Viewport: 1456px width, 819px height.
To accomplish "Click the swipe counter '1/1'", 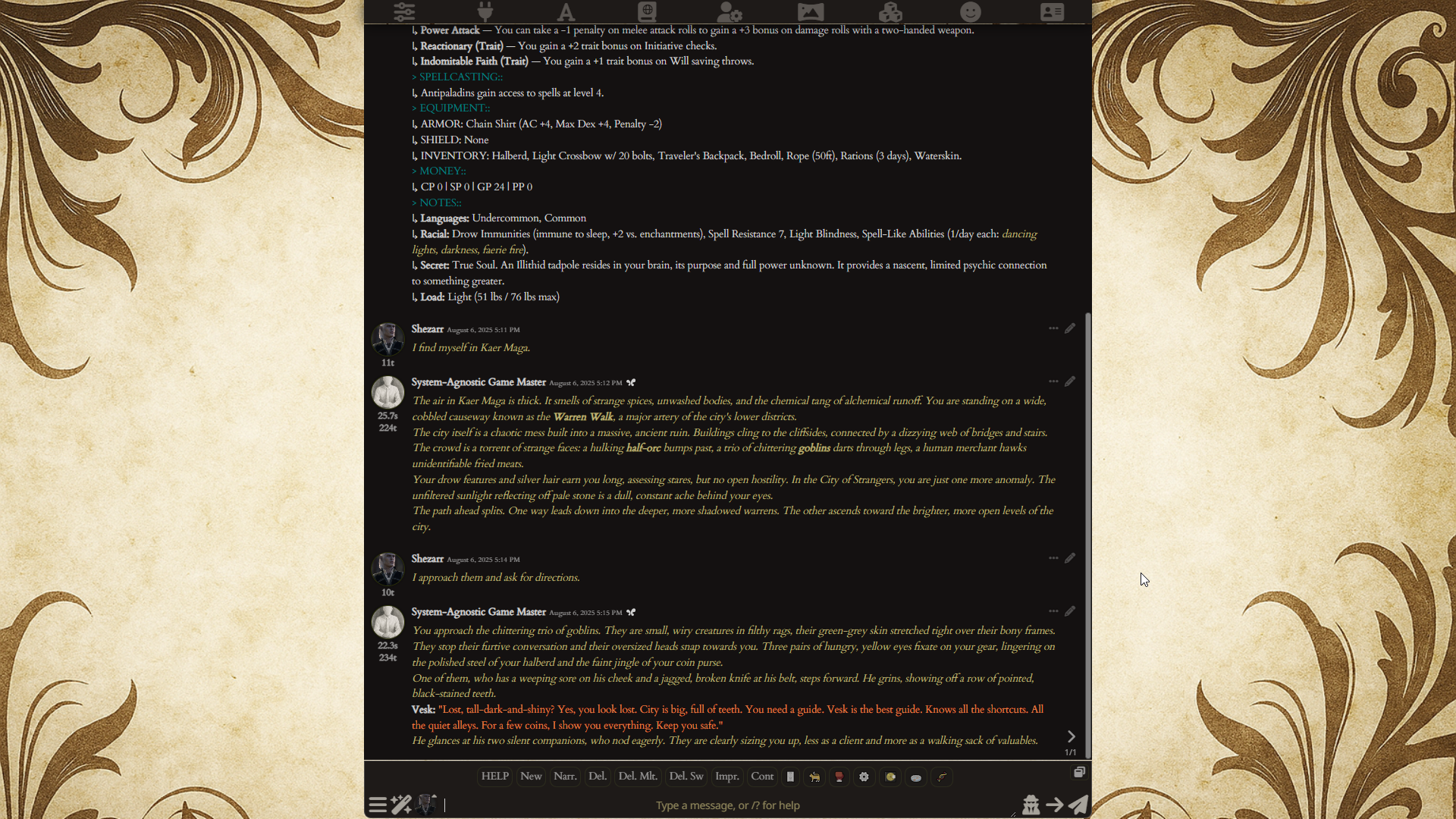I will (1070, 752).
